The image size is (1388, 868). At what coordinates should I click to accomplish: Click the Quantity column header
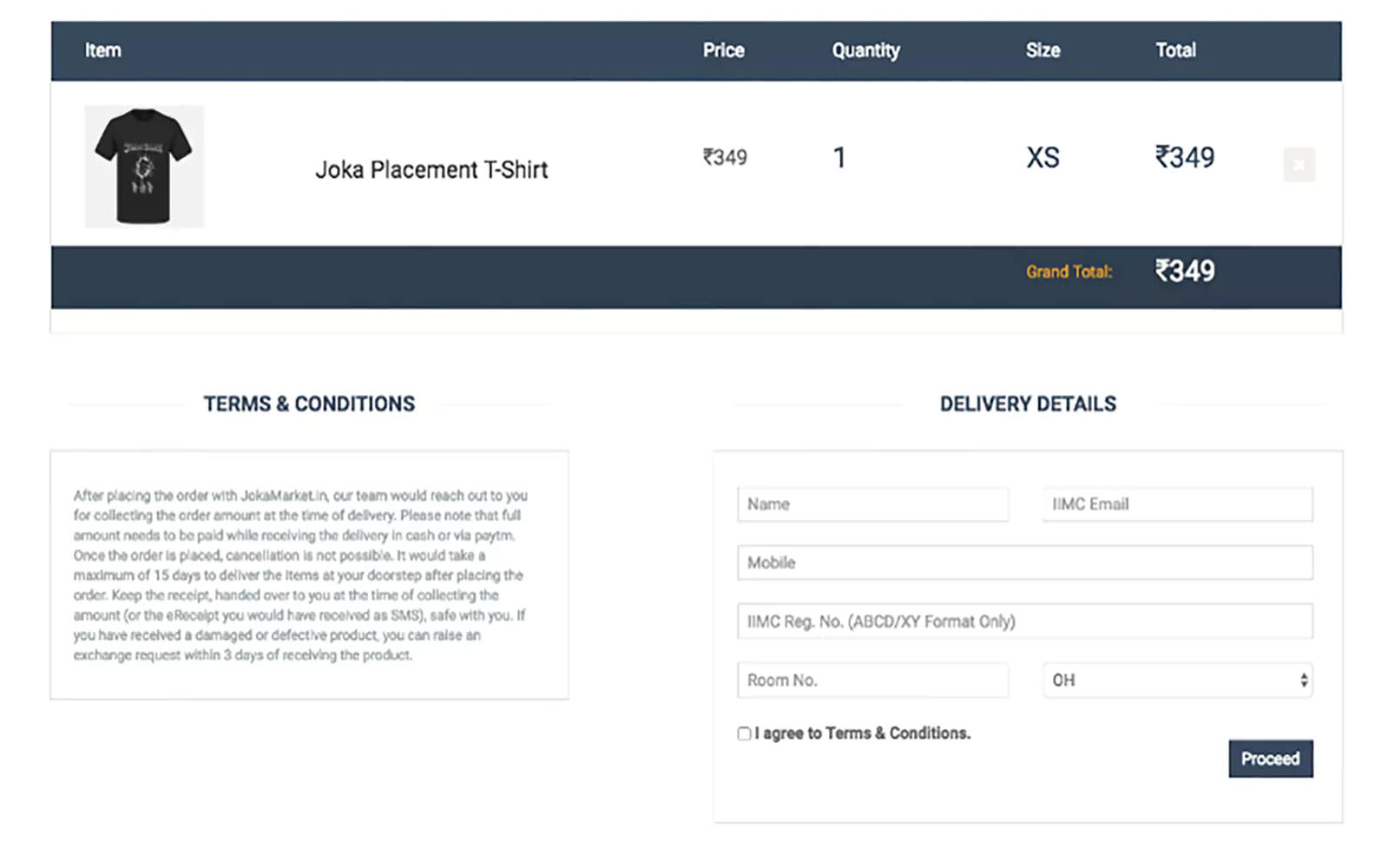coord(865,50)
